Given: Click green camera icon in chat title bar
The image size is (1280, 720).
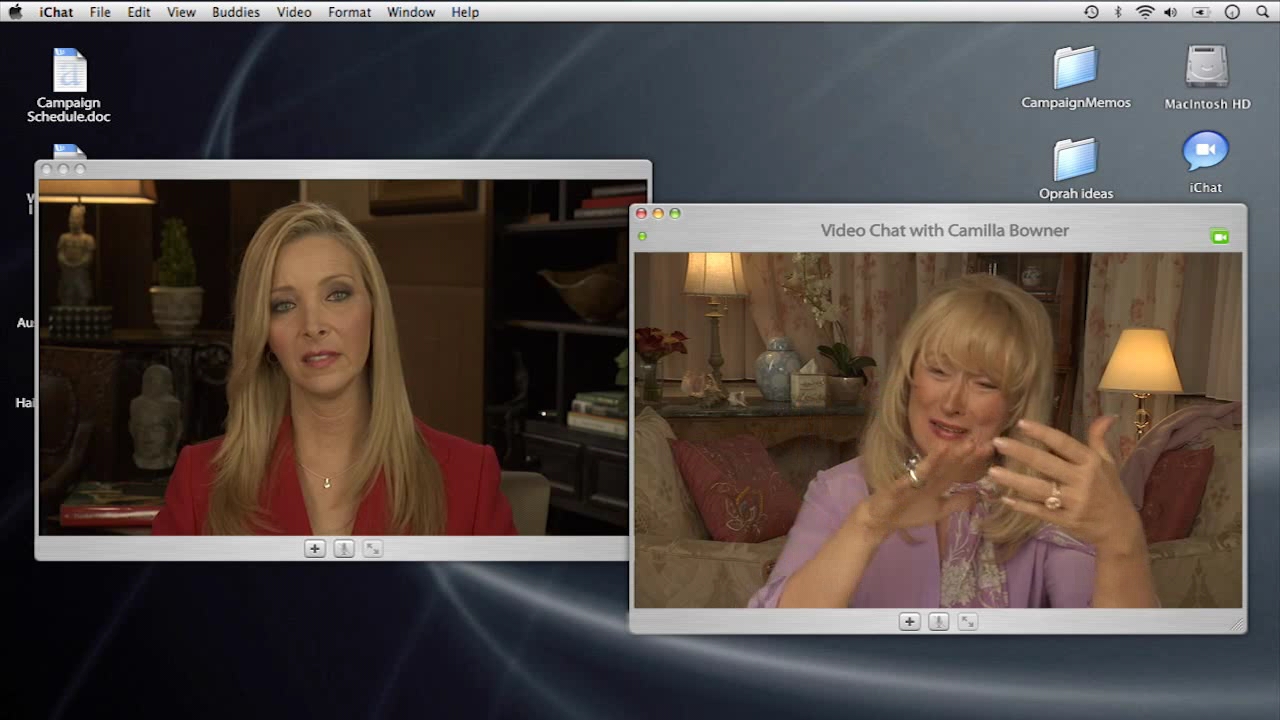Looking at the screenshot, I should (1219, 237).
